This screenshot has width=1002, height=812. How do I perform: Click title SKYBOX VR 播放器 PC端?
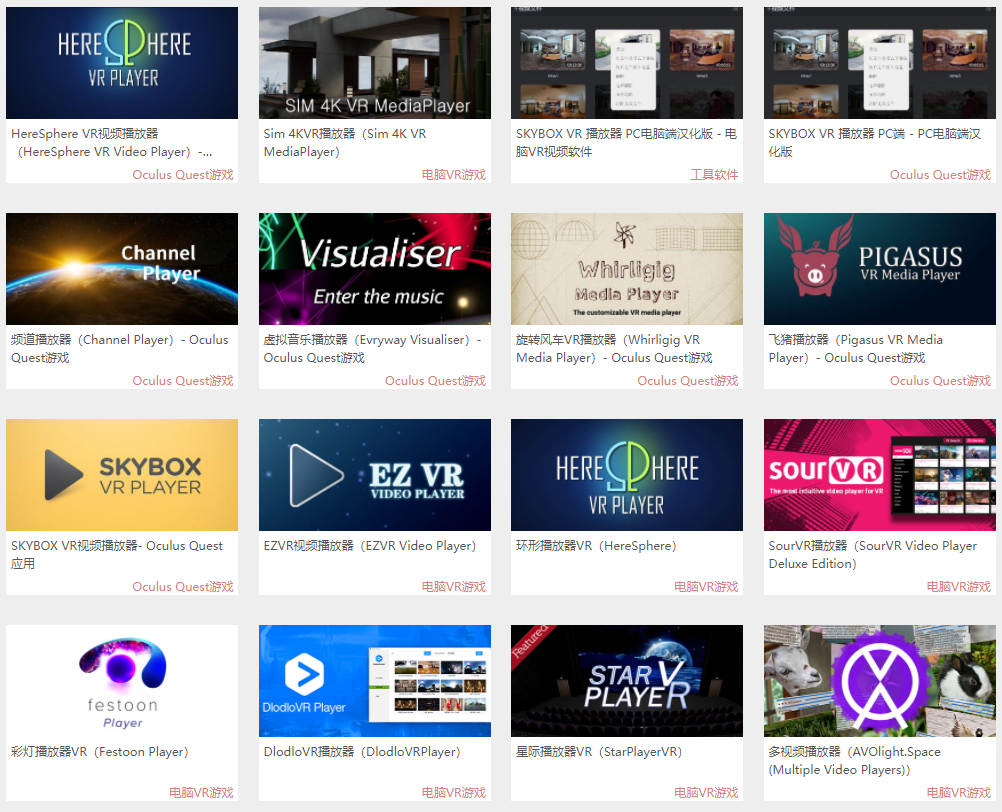(874, 142)
